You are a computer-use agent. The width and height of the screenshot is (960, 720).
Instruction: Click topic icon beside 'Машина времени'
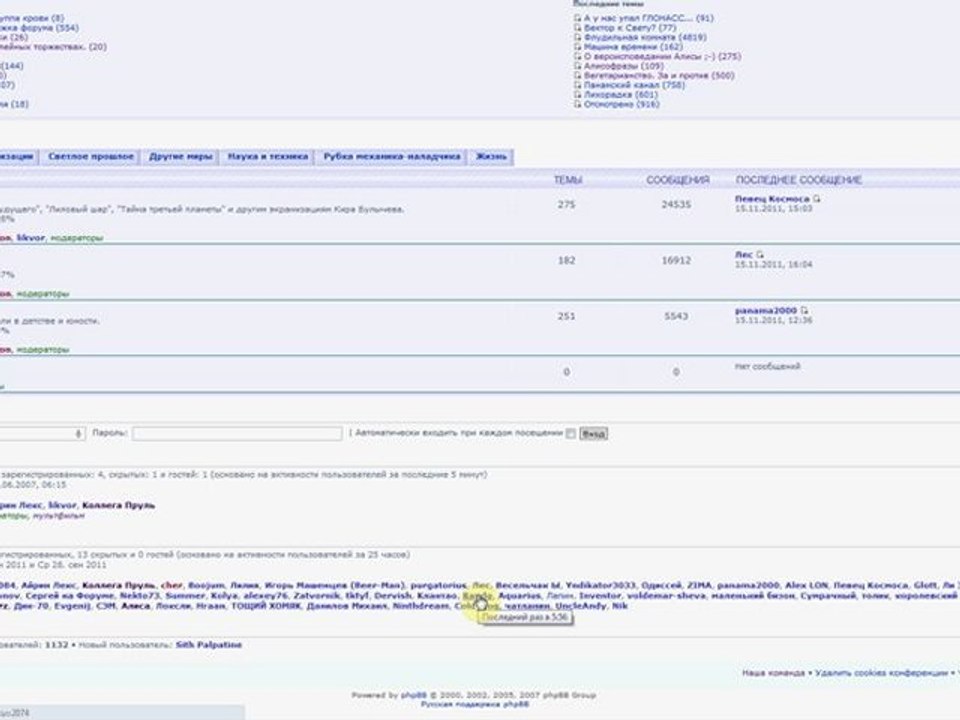pyautogui.click(x=577, y=47)
